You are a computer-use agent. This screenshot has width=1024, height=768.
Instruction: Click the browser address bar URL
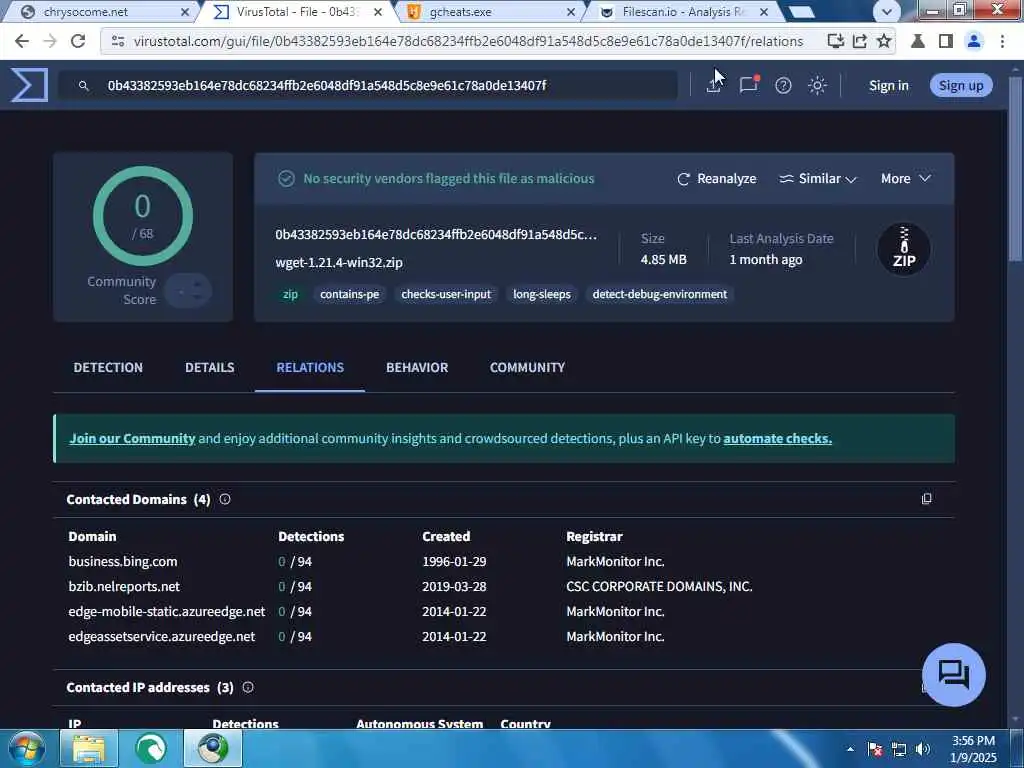468,41
